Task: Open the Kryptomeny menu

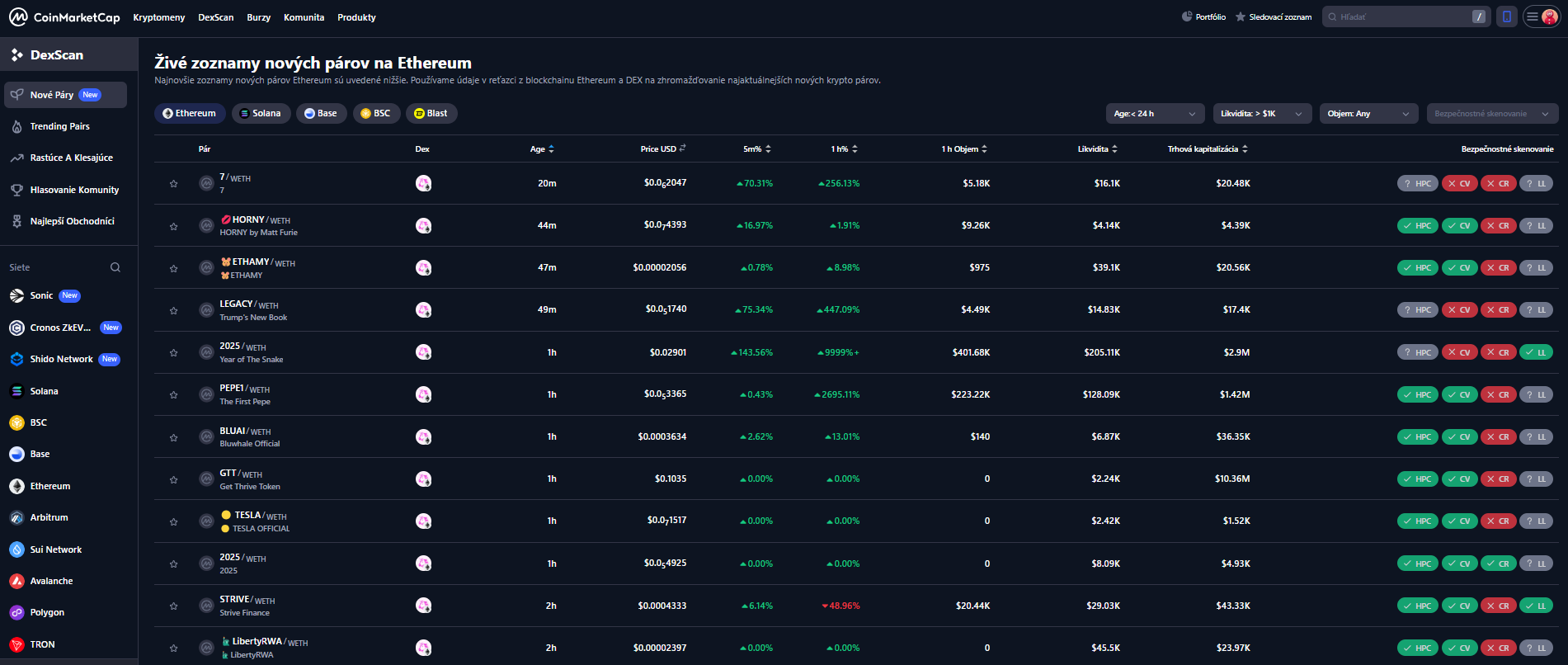Action: [159, 17]
